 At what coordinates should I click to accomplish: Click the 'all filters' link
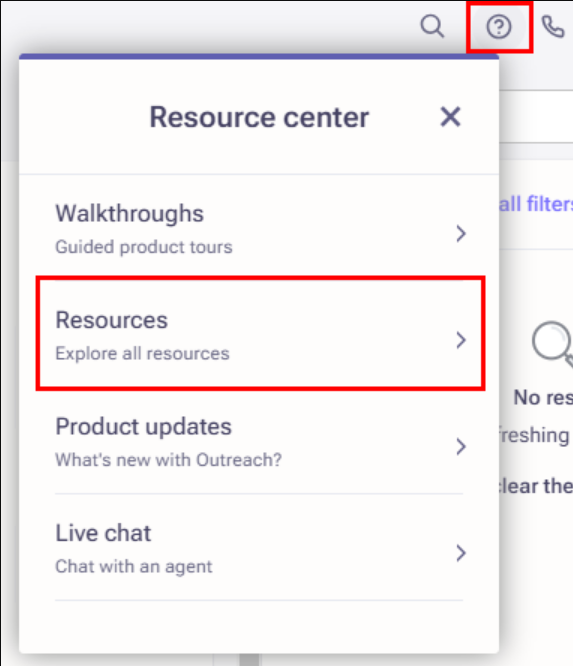point(536,204)
